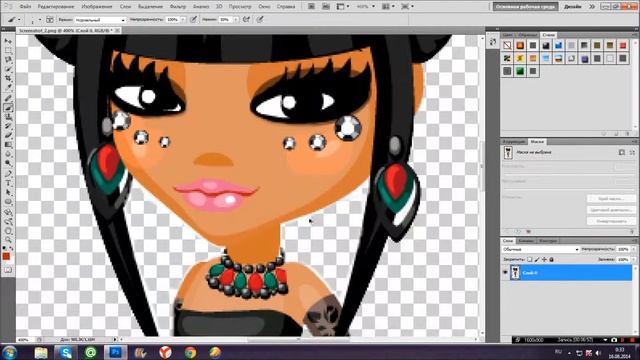The image size is (640, 360).
Task: Select the Move tool
Action: pyautogui.click(x=8, y=41)
